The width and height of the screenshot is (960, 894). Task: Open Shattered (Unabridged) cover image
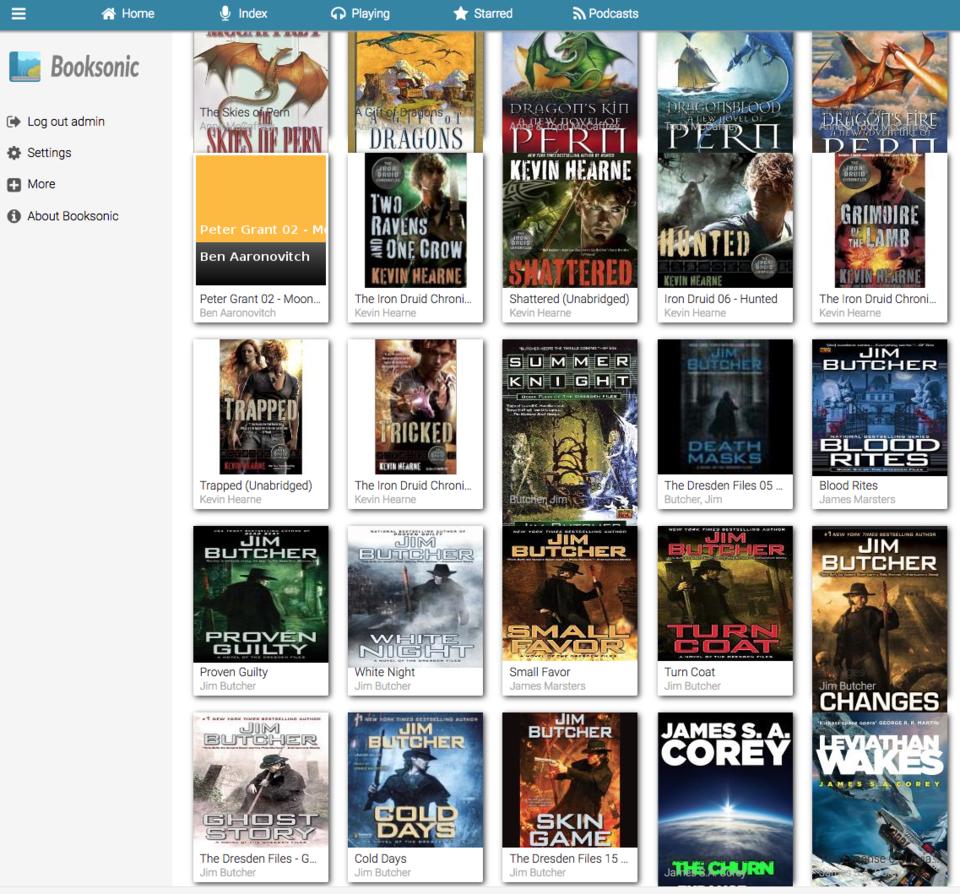[x=570, y=220]
